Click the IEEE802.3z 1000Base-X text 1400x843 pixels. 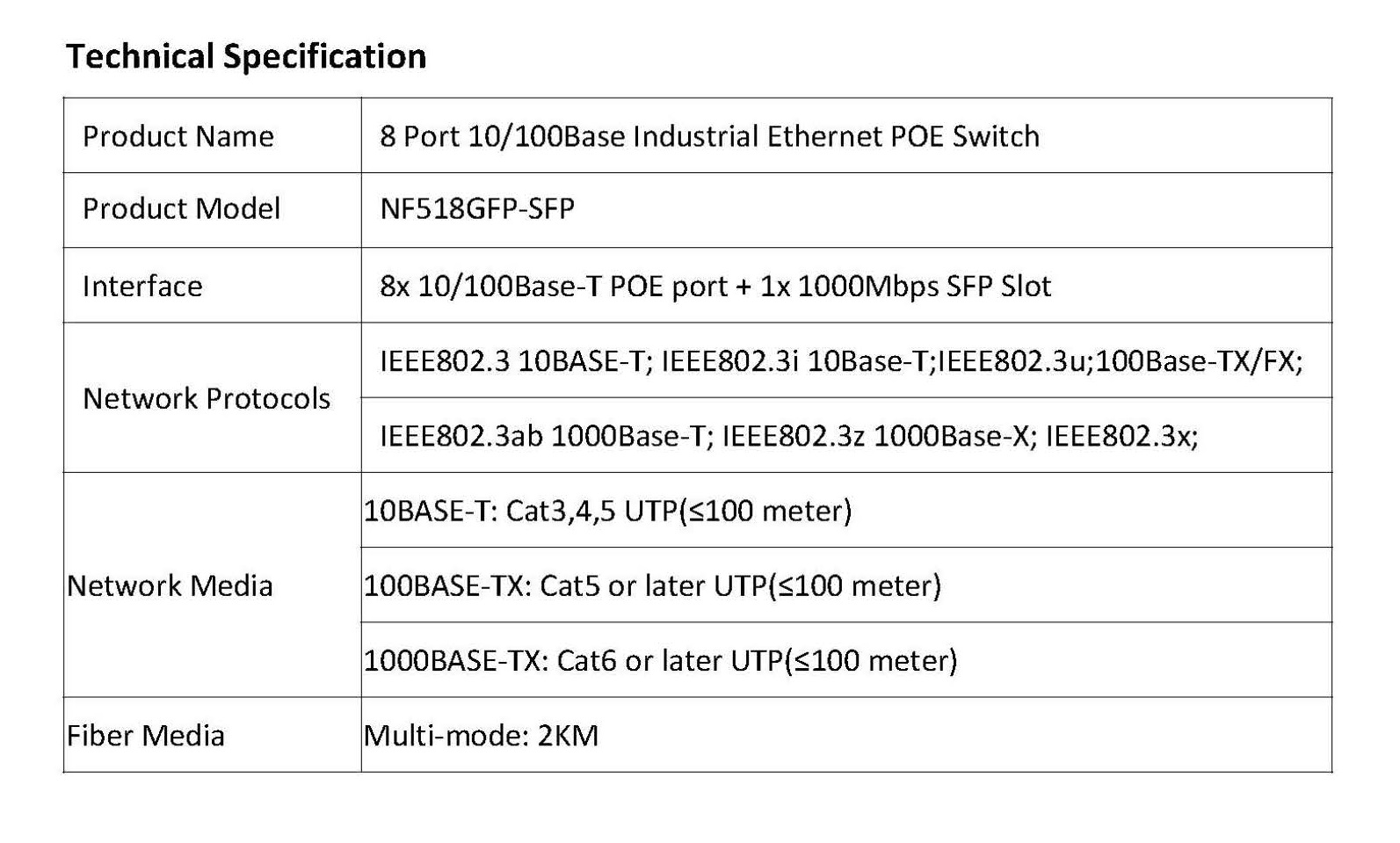(874, 436)
